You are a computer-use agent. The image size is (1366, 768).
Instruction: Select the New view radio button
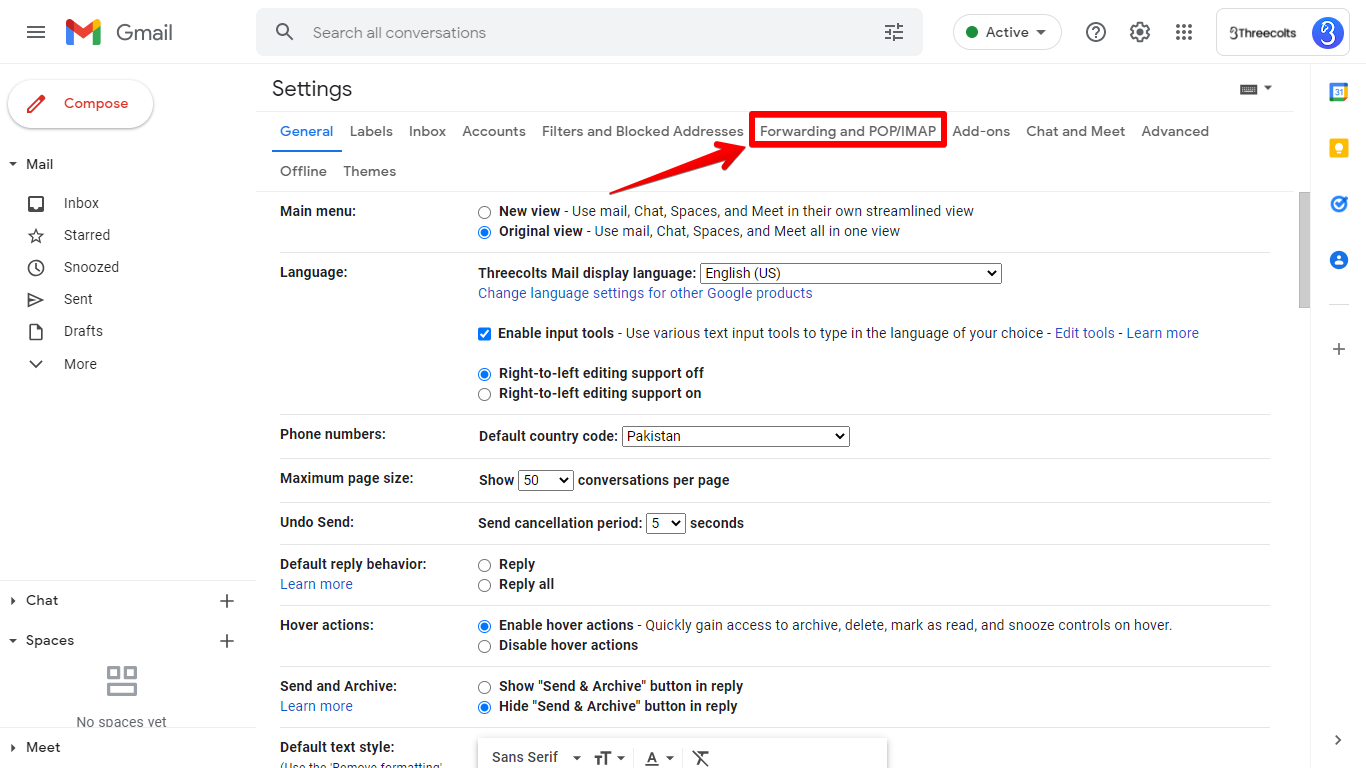pyautogui.click(x=485, y=212)
